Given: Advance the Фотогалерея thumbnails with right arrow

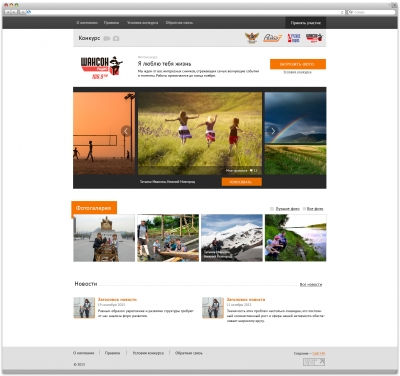Looking at the screenshot, I should 320,237.
